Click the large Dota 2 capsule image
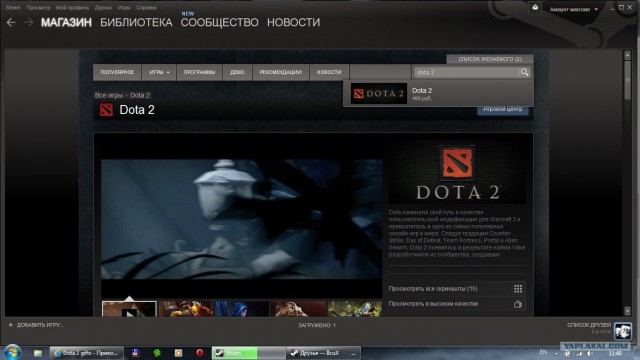This screenshot has height=360, width=640. pos(457,173)
